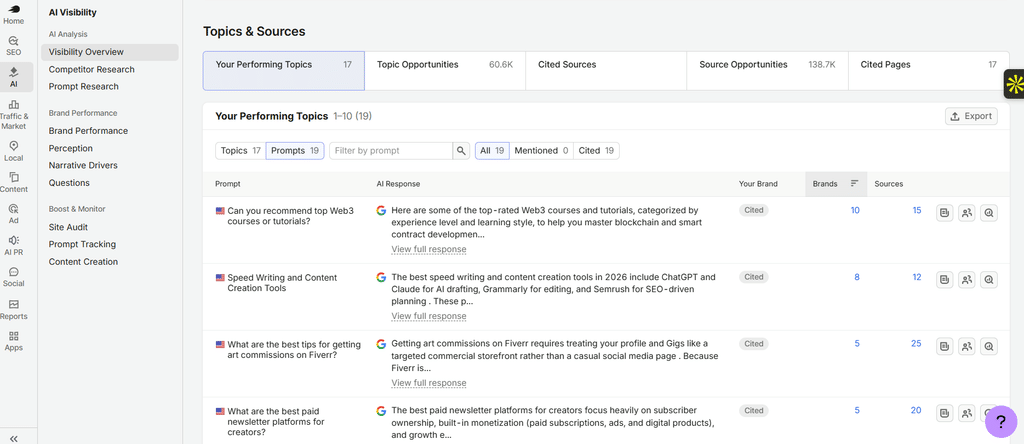Screen dimensions: 1024x444
Task: Click the search magnifier in prompt filter
Action: (461, 151)
